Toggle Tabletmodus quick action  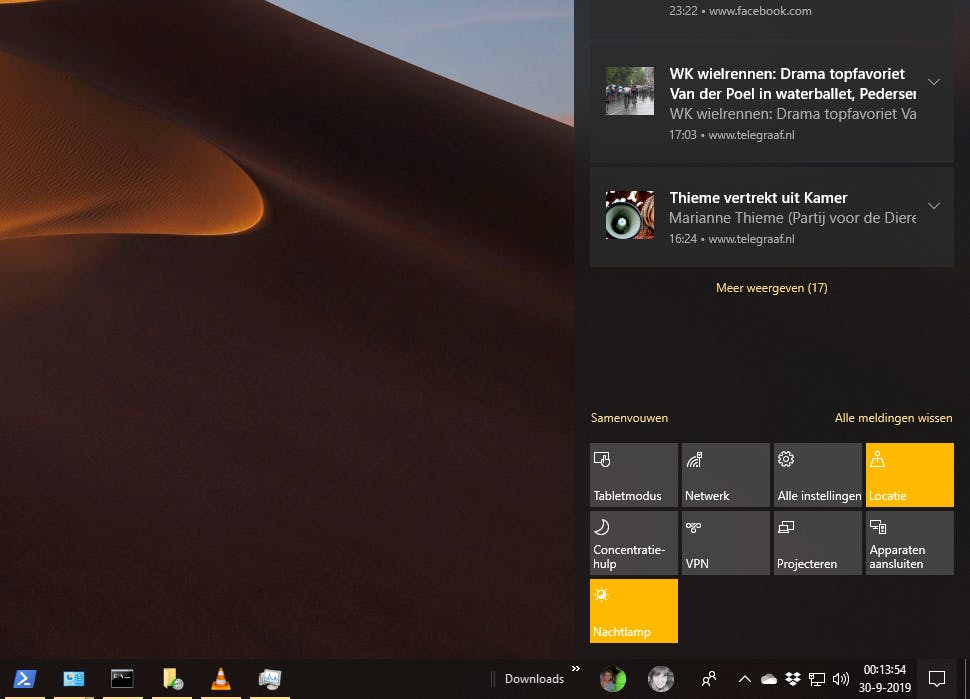click(633, 474)
